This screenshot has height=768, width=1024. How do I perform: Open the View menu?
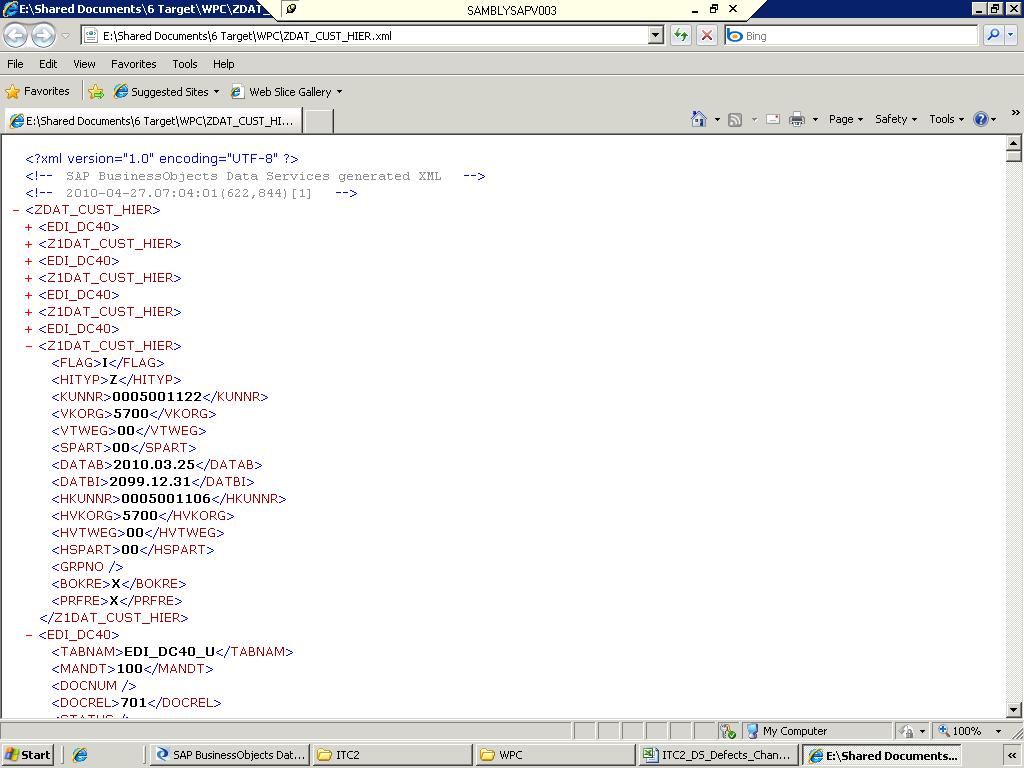[x=84, y=64]
